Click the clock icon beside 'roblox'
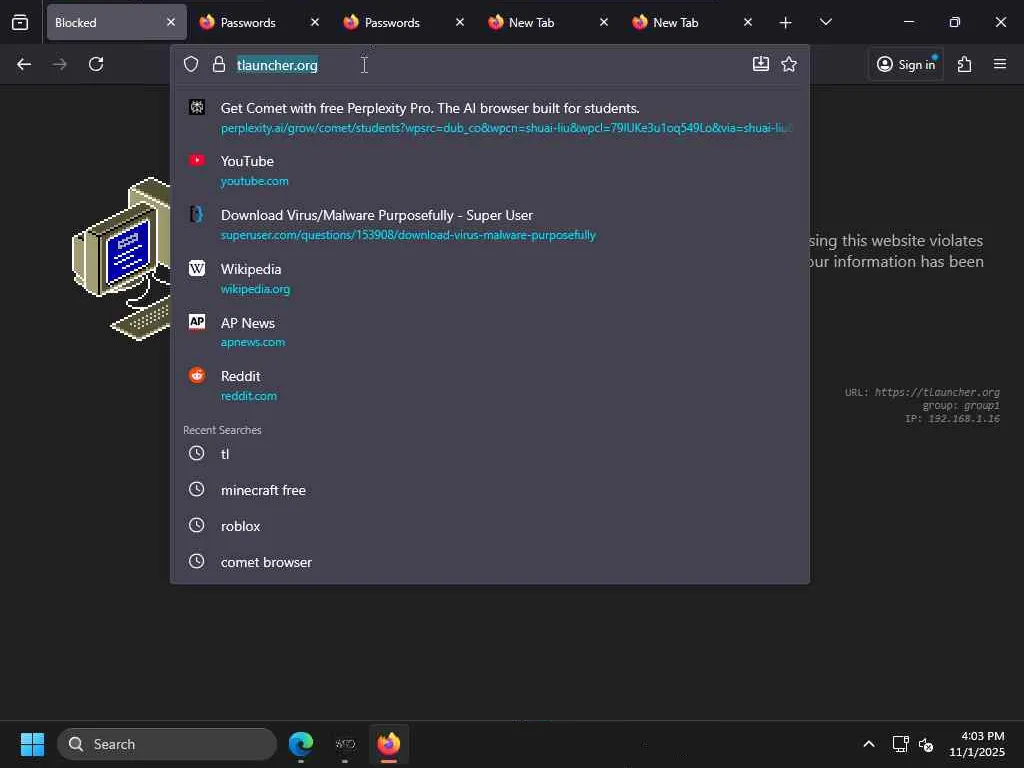The width and height of the screenshot is (1024, 768). click(197, 525)
